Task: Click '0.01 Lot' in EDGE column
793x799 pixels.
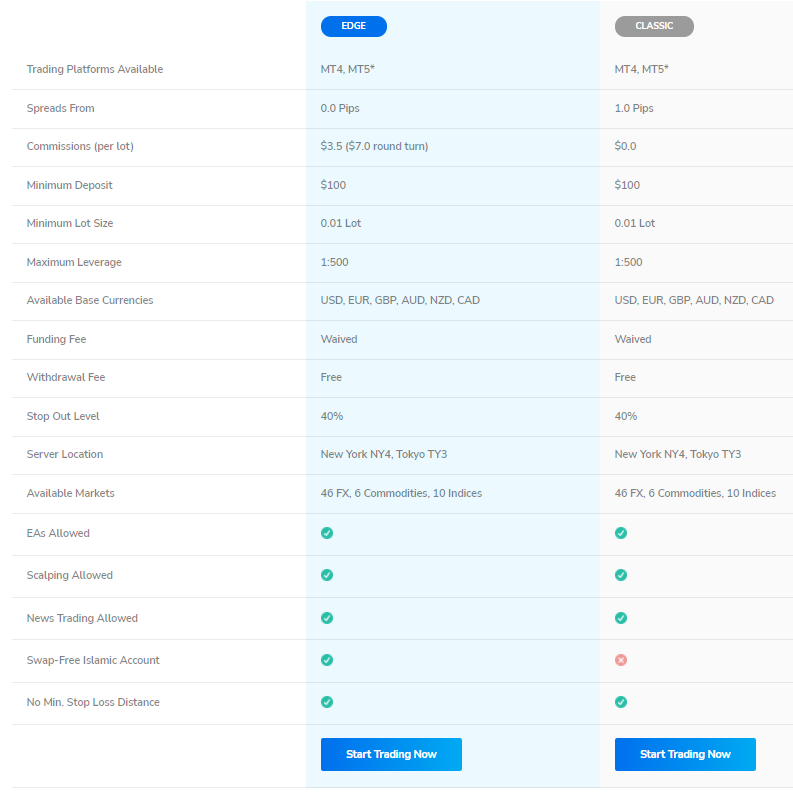Action: (340, 223)
